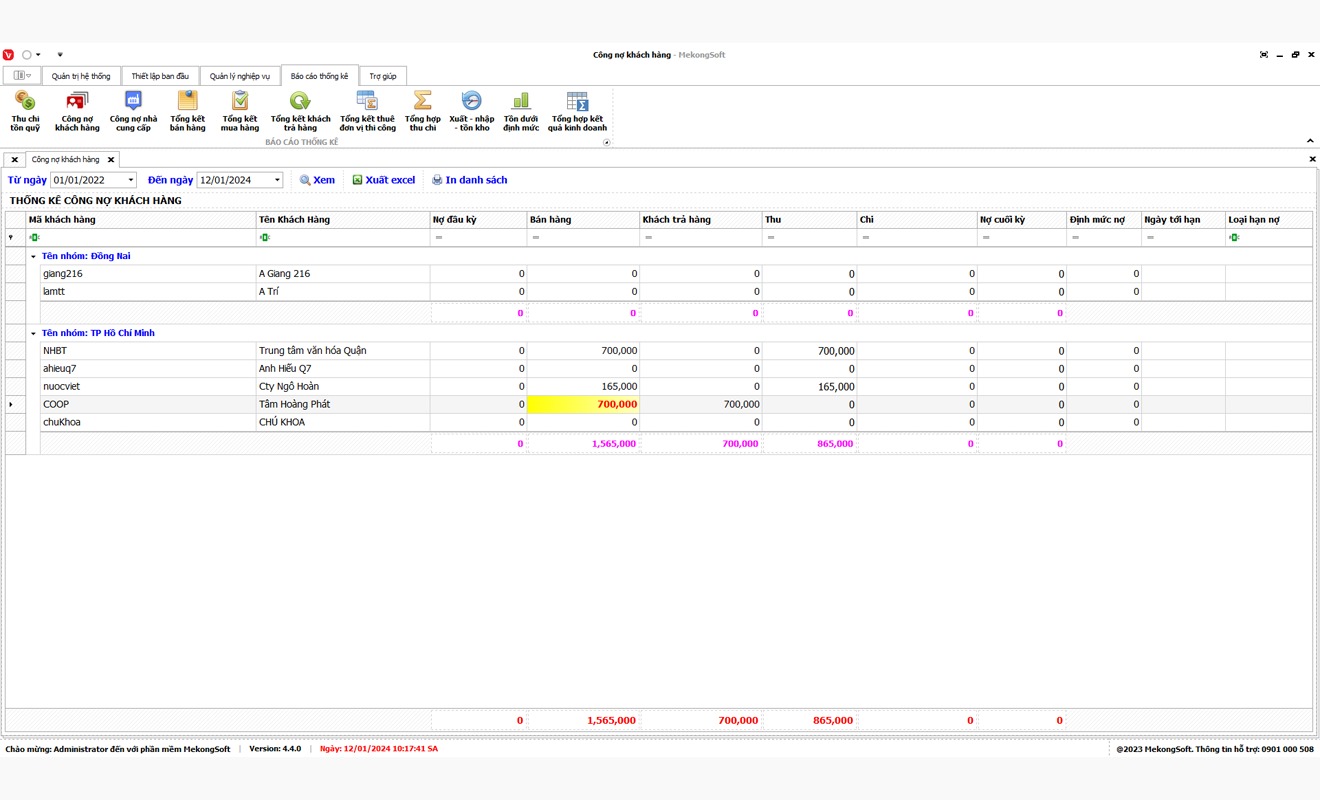Open the Đến ngày date dropdown
The height and width of the screenshot is (800, 1320).
pyautogui.click(x=277, y=181)
